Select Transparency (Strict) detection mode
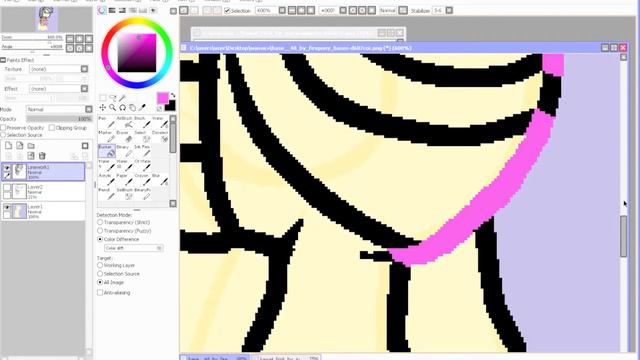Image resolution: width=640 pixels, height=360 pixels. 100,222
